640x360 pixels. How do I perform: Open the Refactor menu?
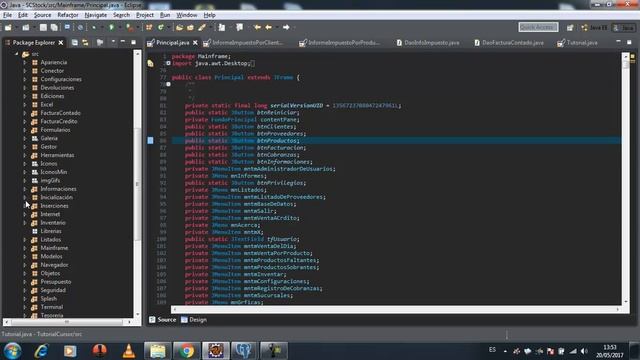(68, 15)
